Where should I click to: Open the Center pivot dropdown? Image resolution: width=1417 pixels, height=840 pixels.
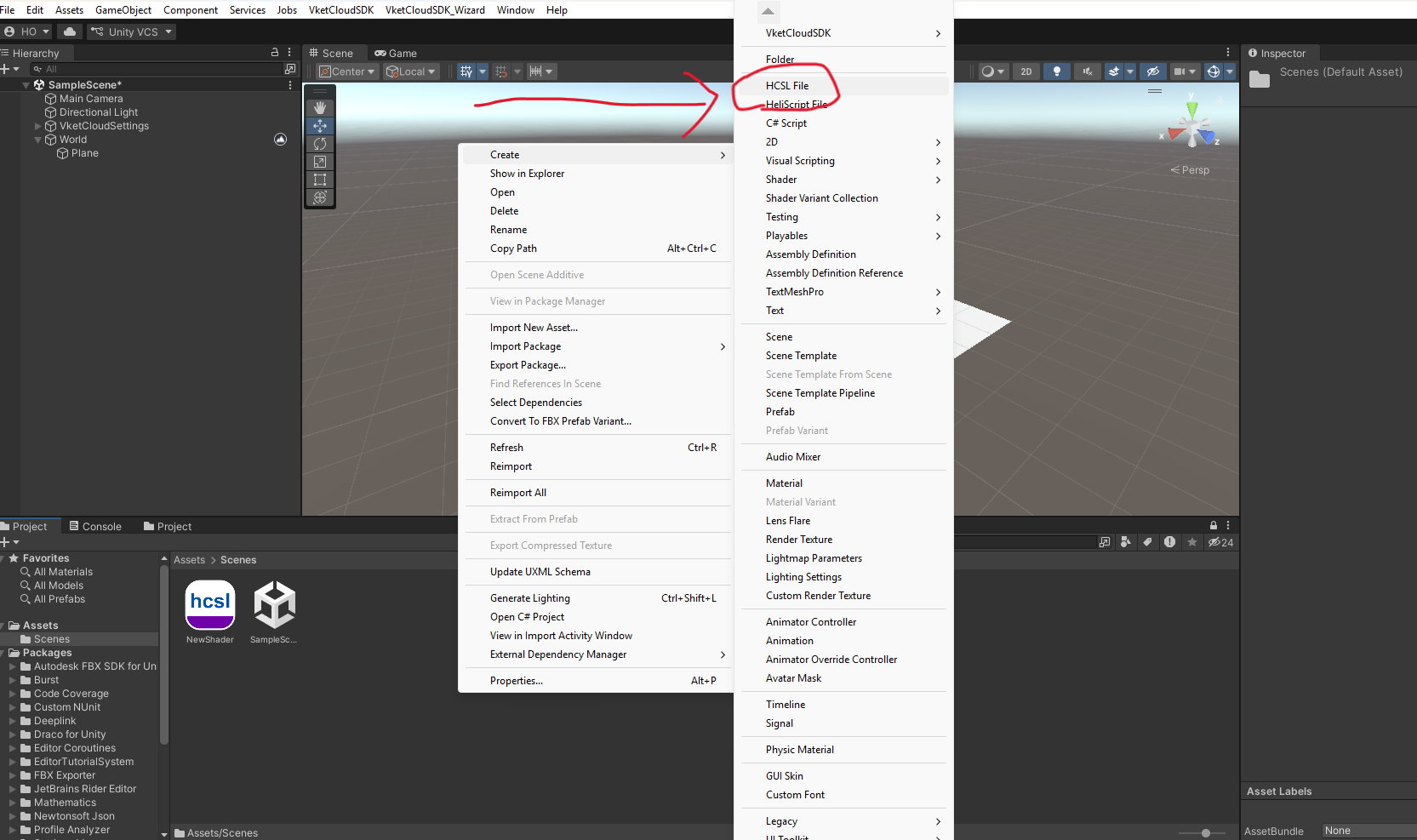pos(347,71)
